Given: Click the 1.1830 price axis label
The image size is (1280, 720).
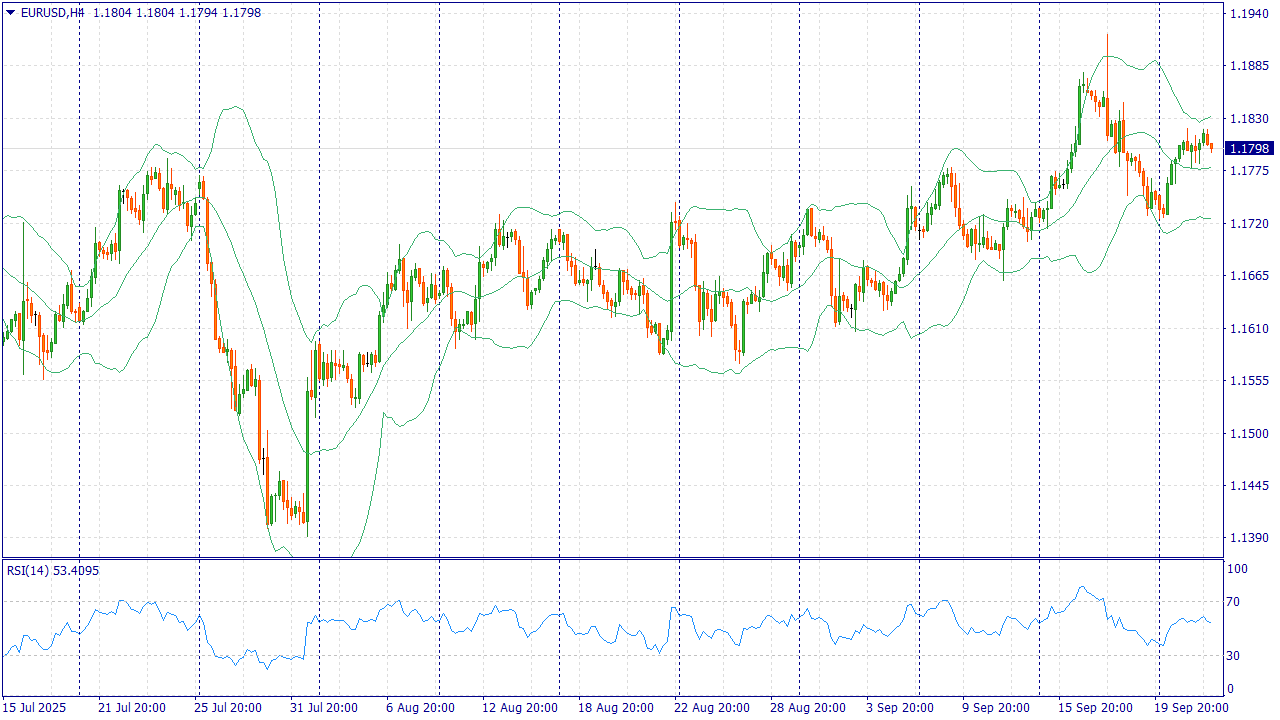Looking at the screenshot, I should pyautogui.click(x=1249, y=119).
